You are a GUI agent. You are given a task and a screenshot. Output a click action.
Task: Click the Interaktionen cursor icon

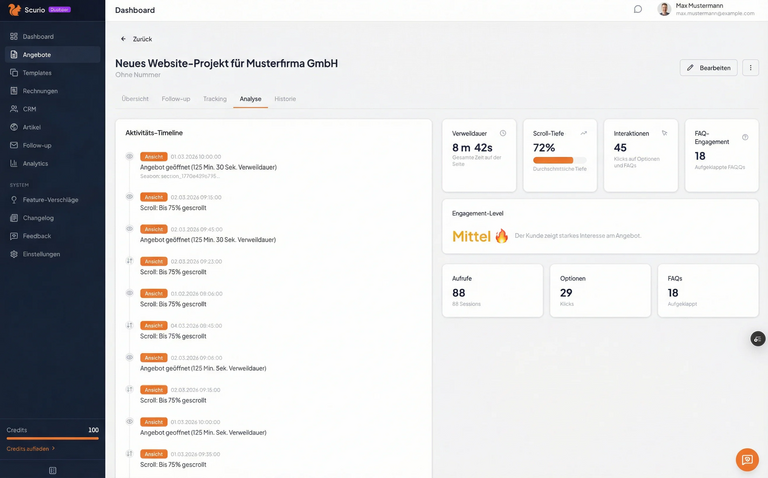pos(664,133)
